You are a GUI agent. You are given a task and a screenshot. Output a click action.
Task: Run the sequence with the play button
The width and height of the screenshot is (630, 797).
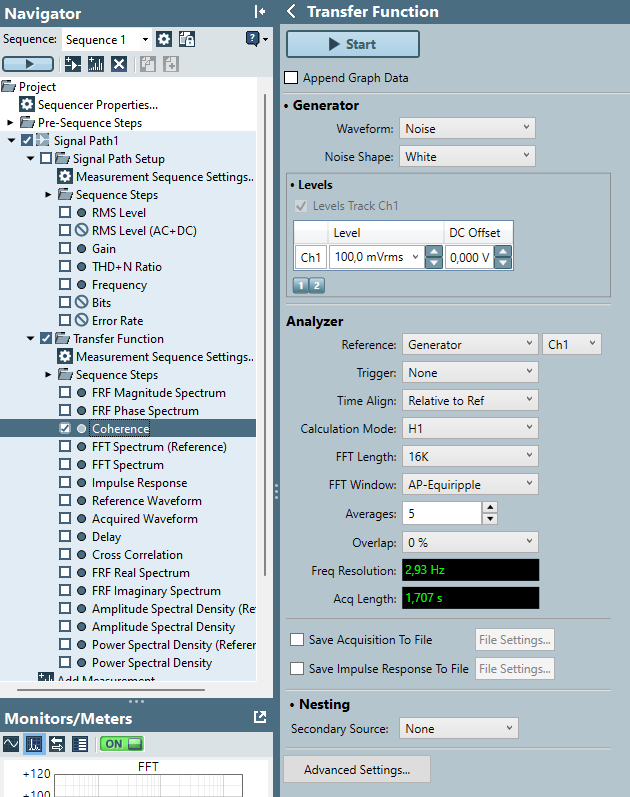pos(28,64)
